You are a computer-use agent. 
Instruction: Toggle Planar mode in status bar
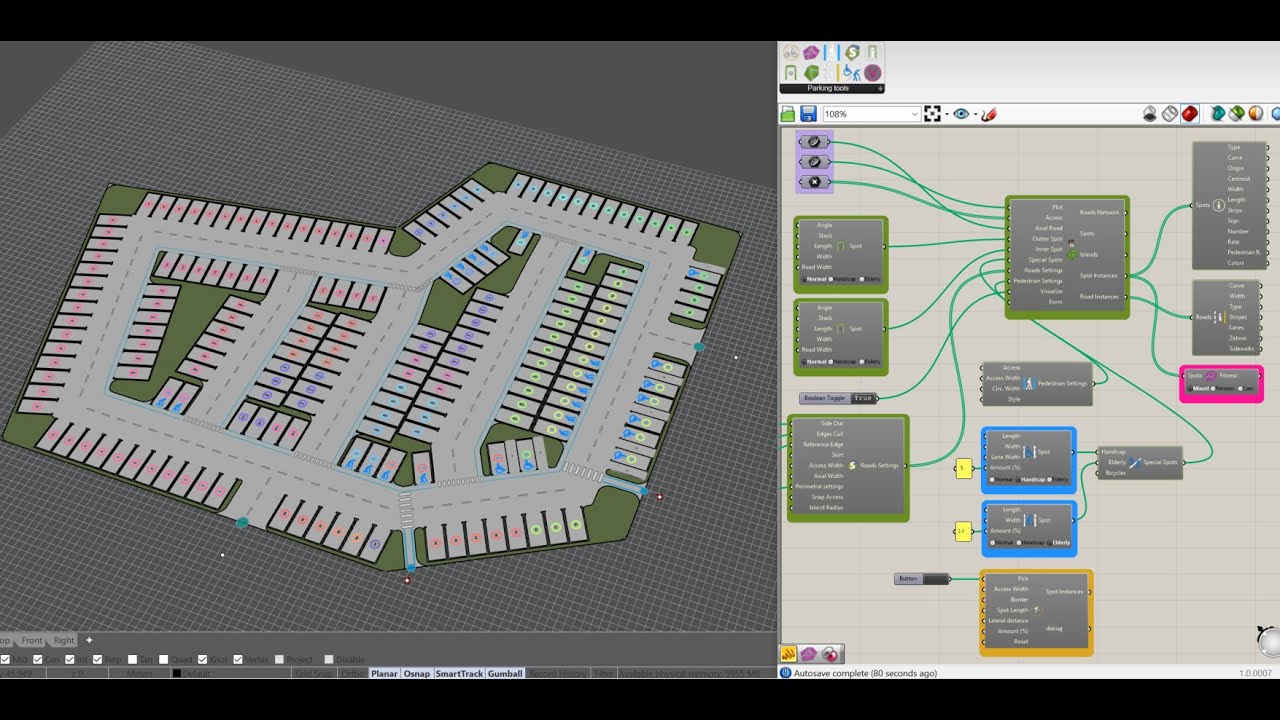coord(384,674)
